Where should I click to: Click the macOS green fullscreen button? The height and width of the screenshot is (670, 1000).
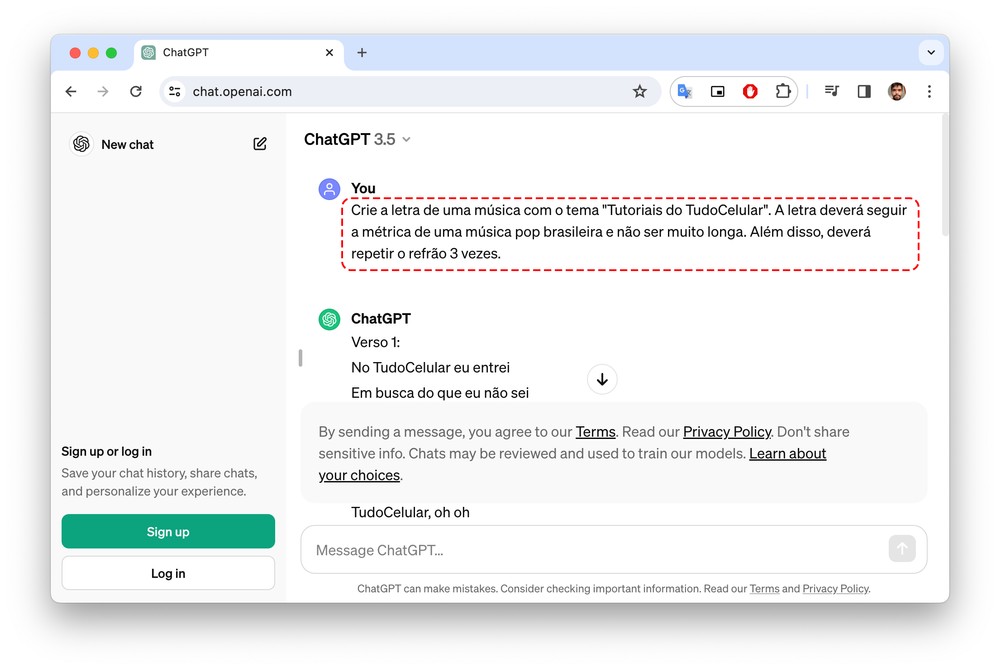(x=111, y=53)
